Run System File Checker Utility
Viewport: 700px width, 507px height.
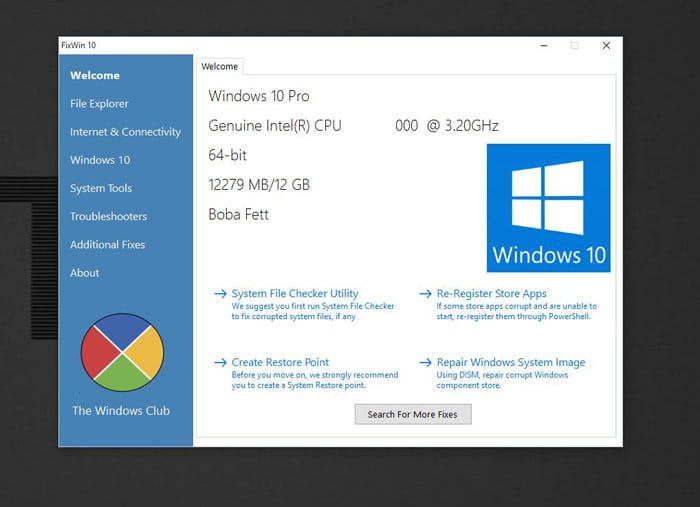295,293
